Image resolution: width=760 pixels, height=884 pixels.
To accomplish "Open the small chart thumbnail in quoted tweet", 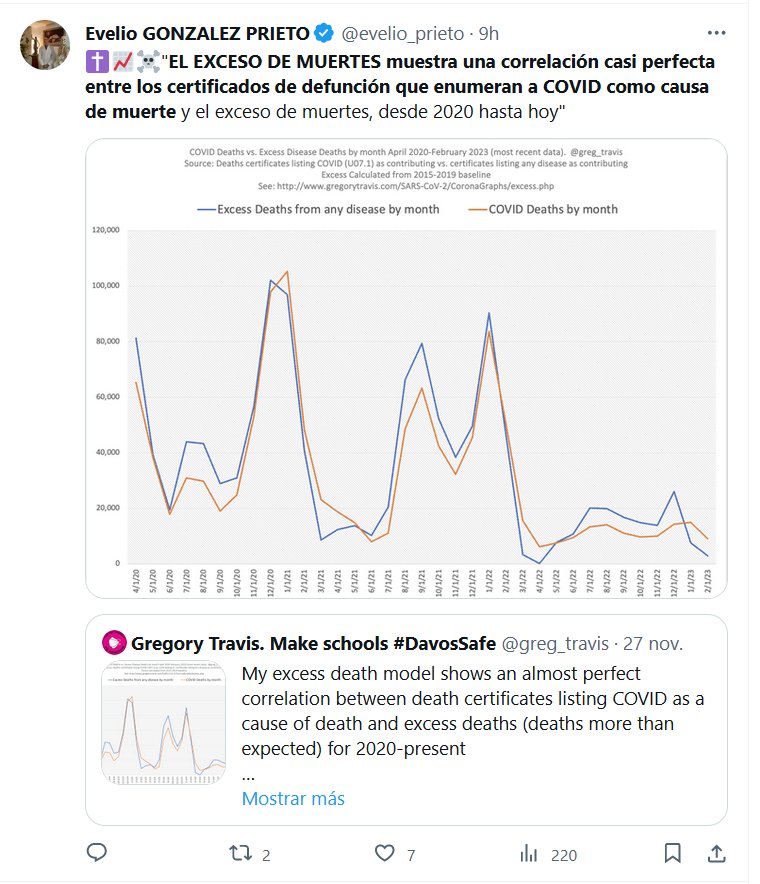I will pos(164,722).
